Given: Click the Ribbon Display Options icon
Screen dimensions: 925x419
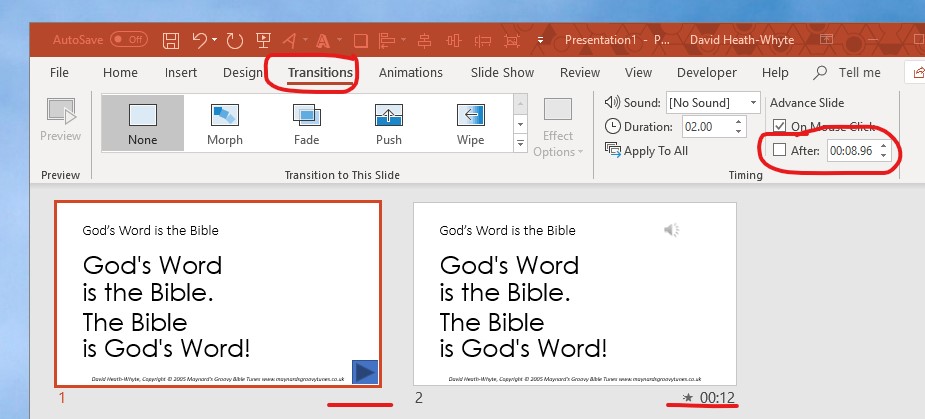Looking at the screenshot, I should point(827,40).
